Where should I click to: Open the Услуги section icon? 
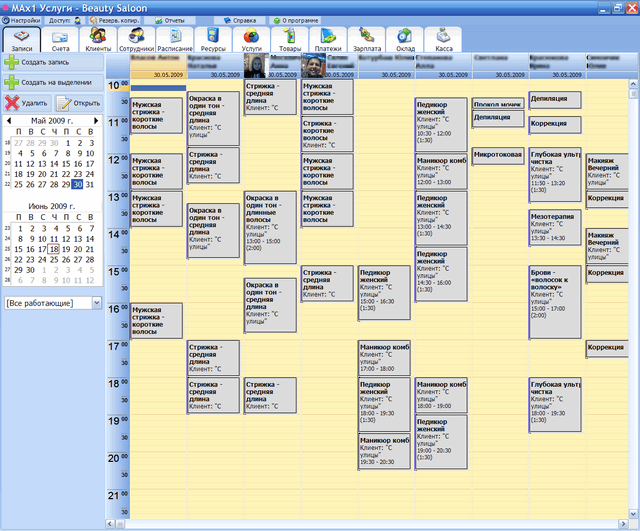point(251,40)
